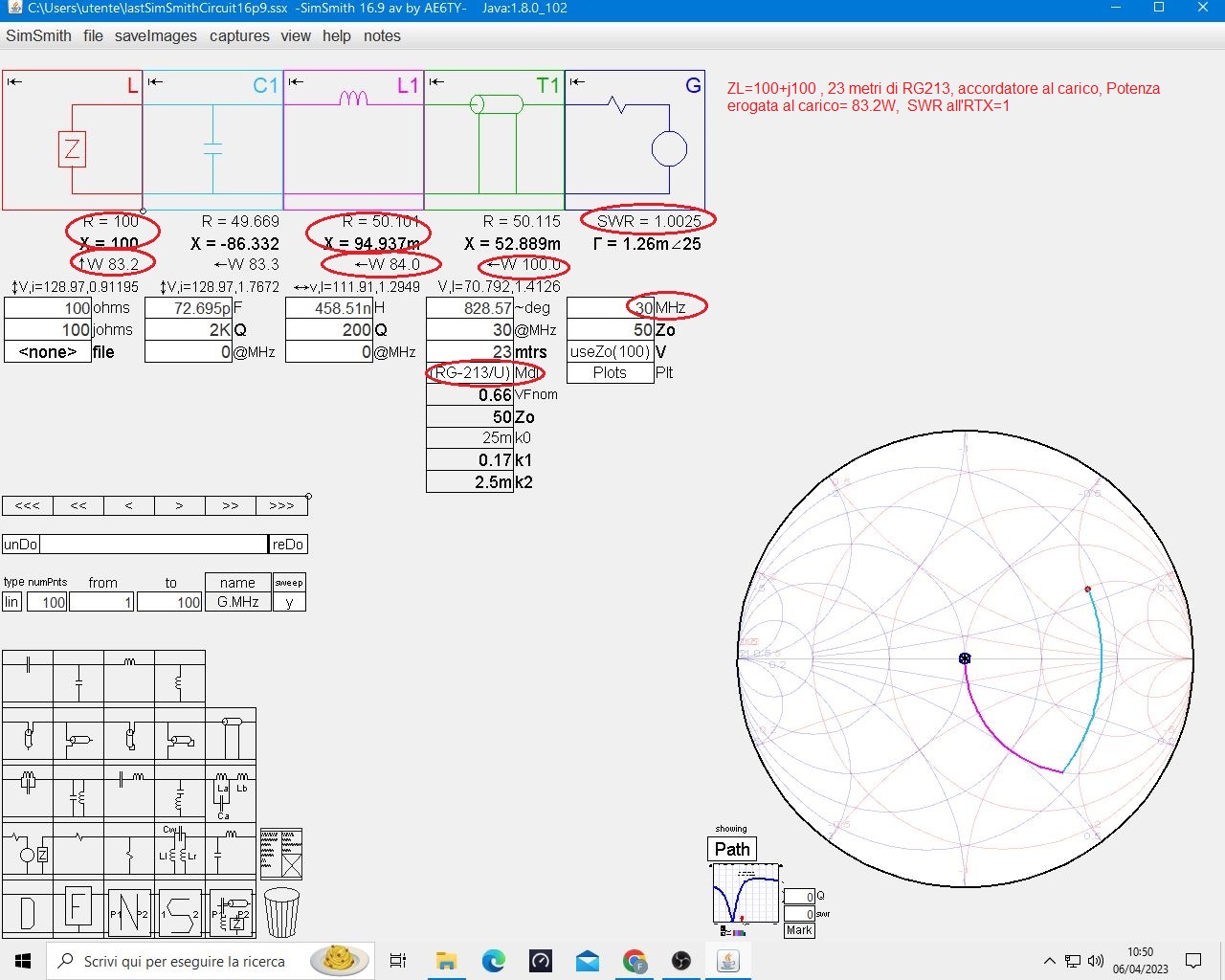Click the 30 MHz generator frequency field
This screenshot has height=980, width=1225.
611,308
